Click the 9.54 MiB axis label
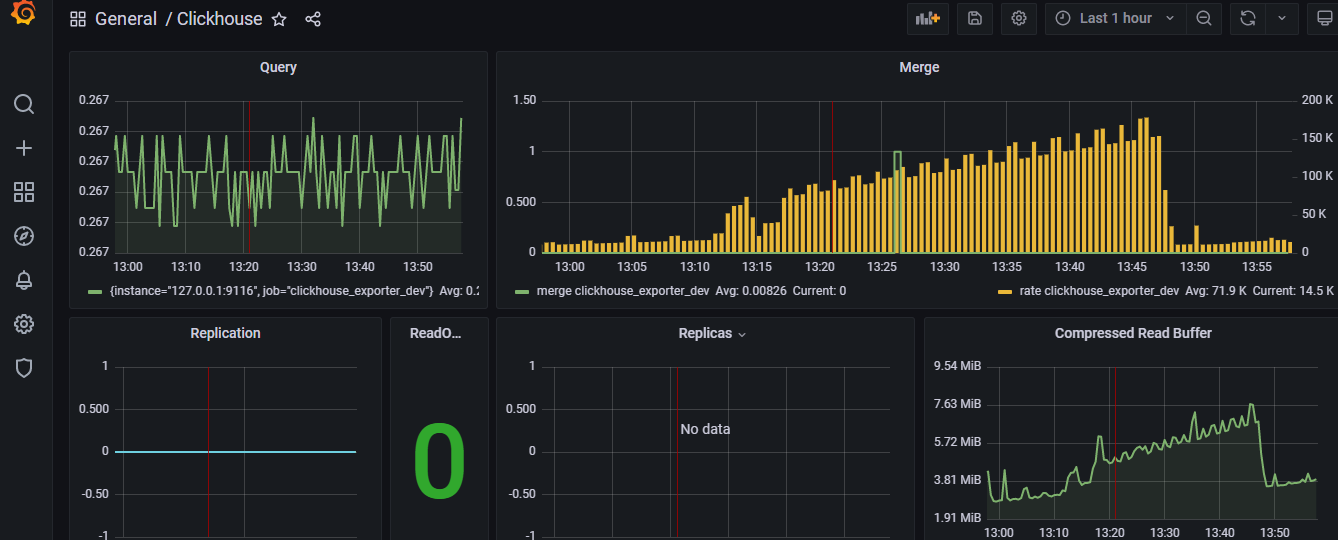Screen dimensions: 1338x540 (x=957, y=366)
